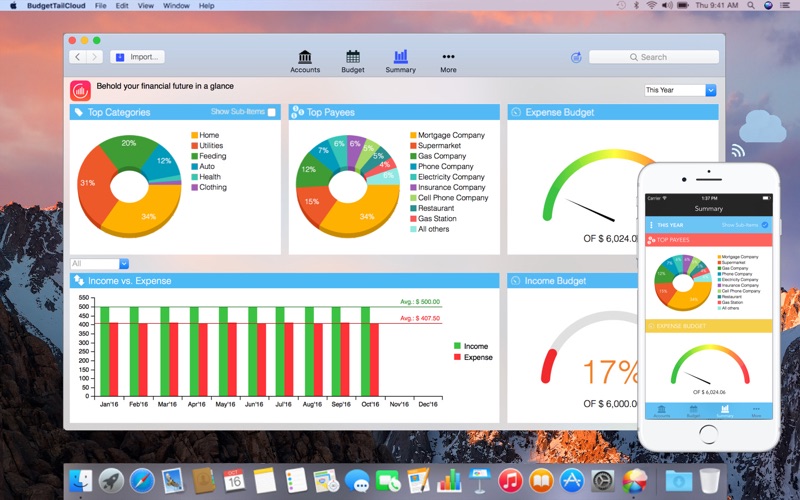Image resolution: width=800 pixels, height=500 pixels.
Task: Click the Oct'16 axis label
Action: click(370, 404)
